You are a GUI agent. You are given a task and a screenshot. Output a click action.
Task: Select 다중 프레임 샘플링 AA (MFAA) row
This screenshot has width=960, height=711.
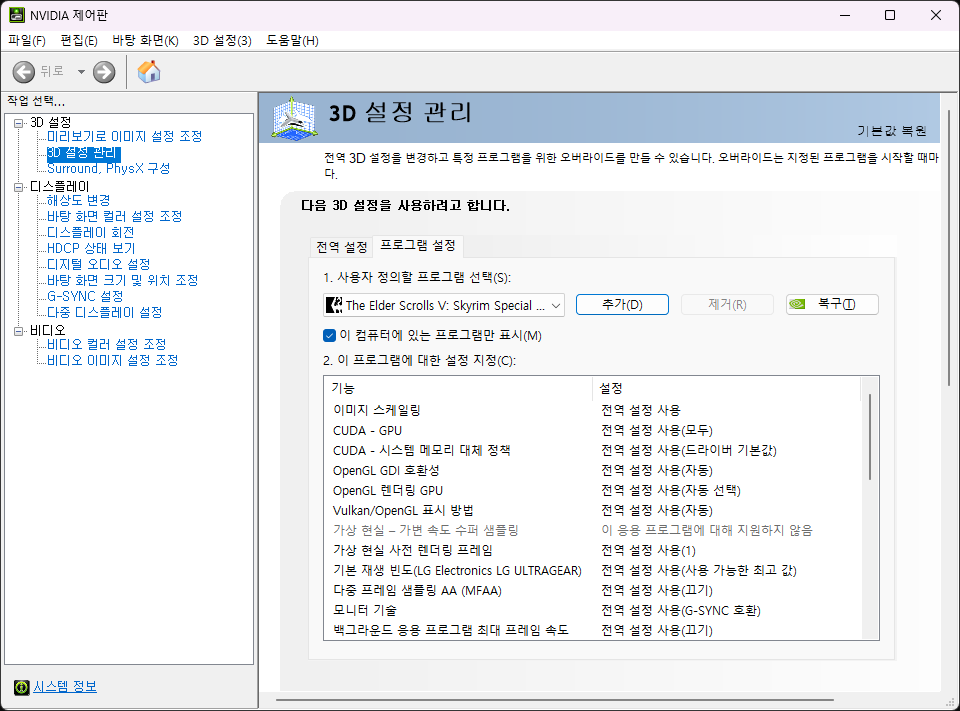click(593, 590)
